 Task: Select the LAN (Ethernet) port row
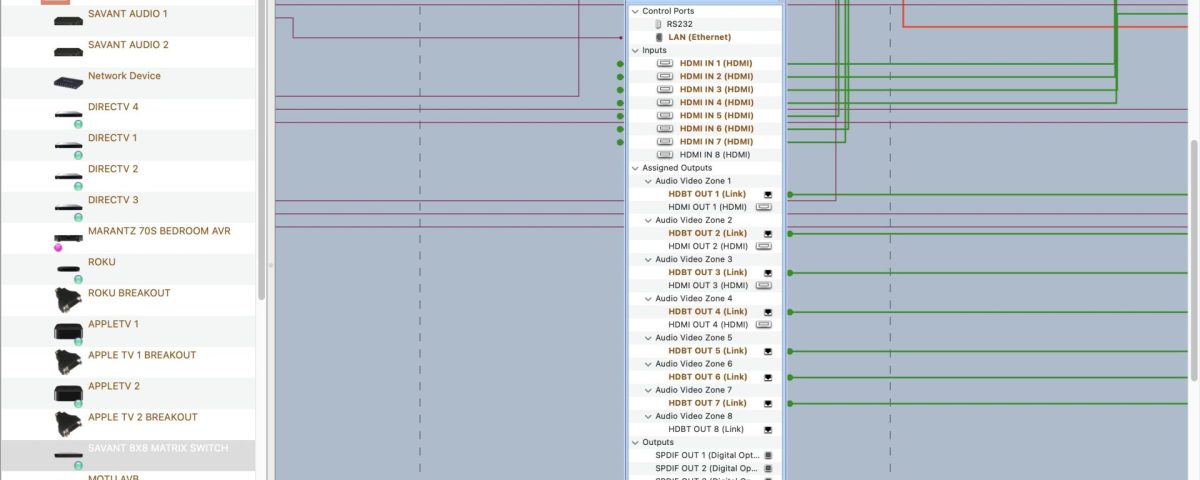tap(699, 37)
